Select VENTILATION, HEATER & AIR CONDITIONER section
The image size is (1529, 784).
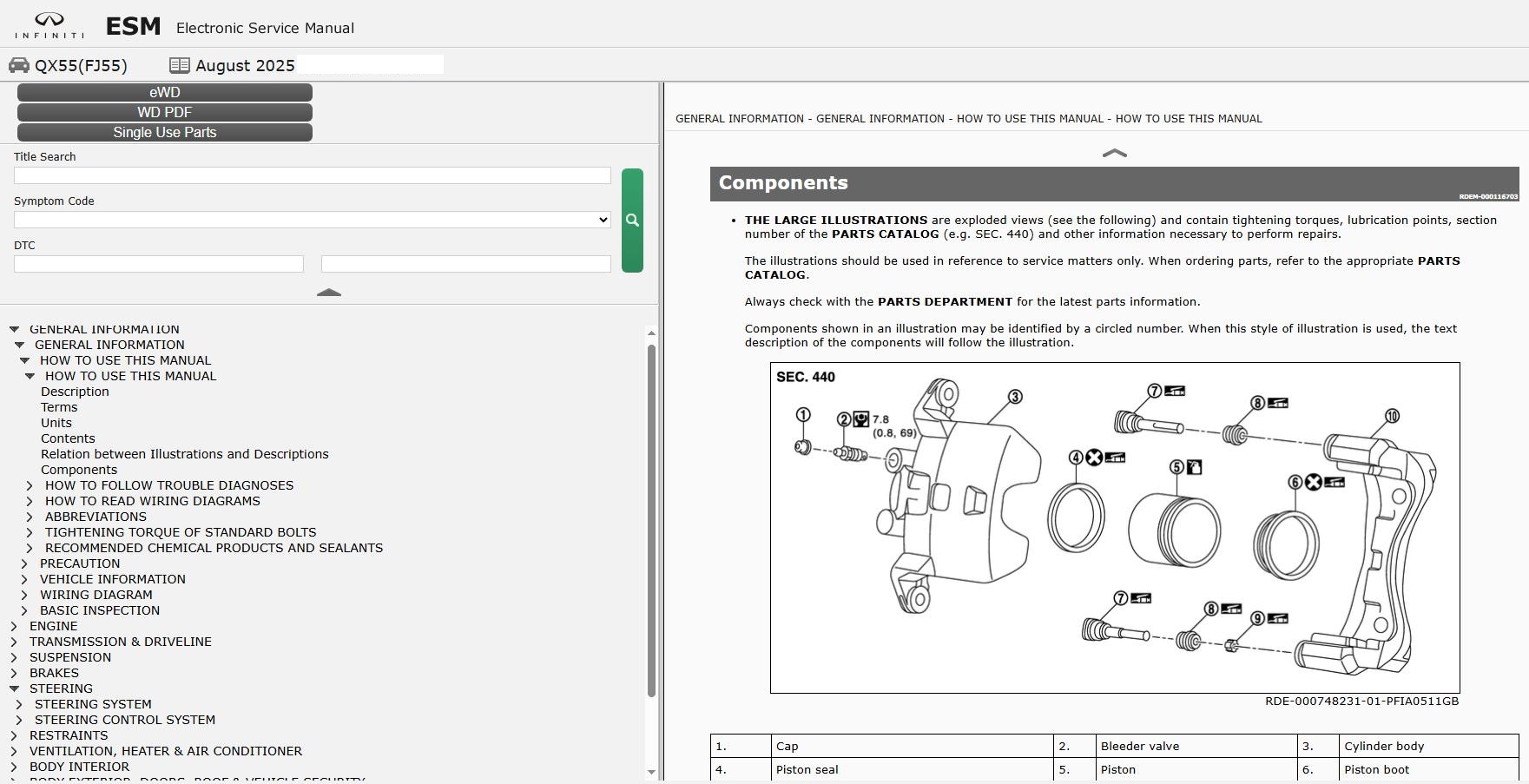[166, 751]
